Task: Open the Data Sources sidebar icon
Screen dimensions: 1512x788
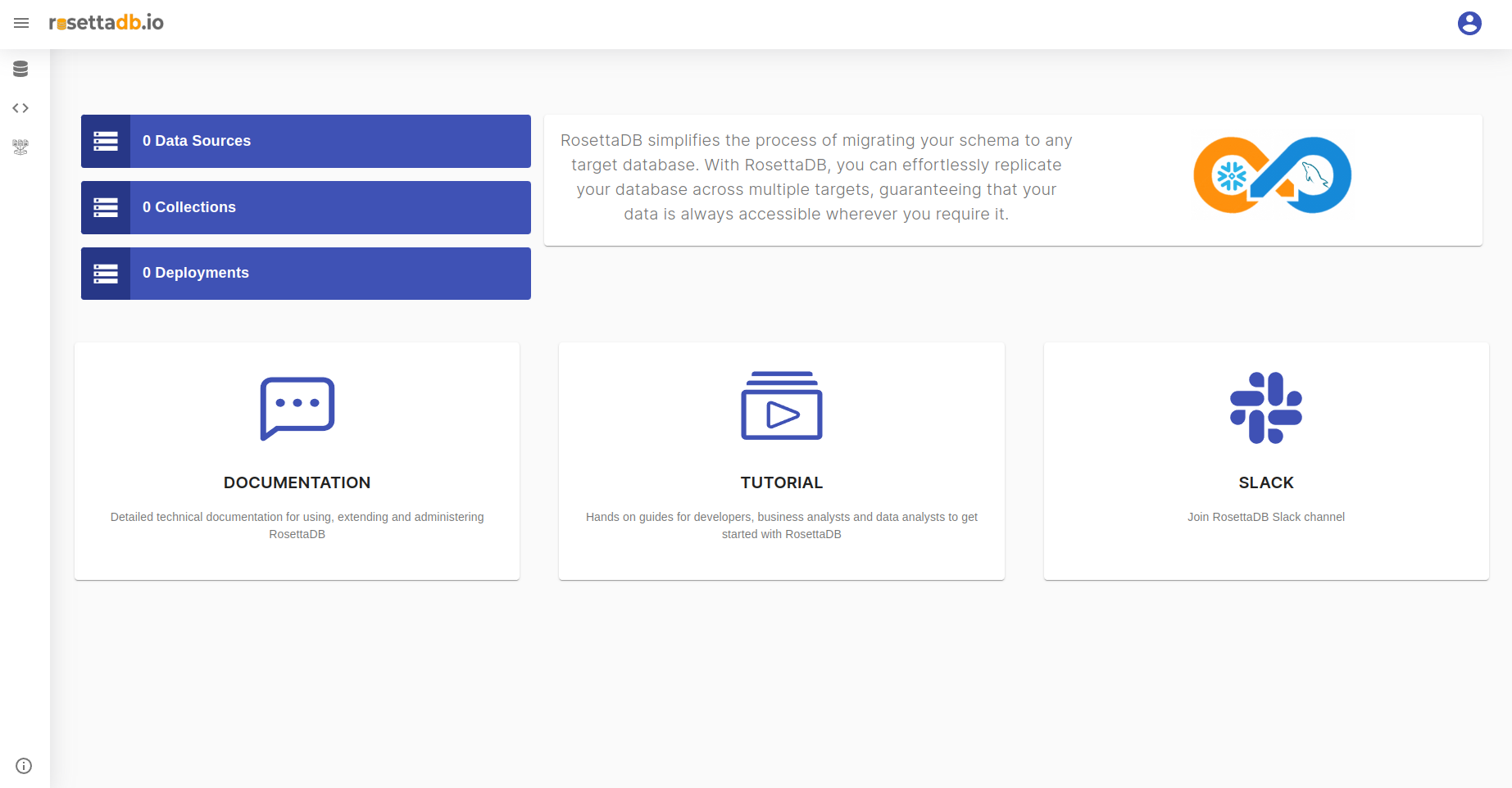Action: pos(20,69)
